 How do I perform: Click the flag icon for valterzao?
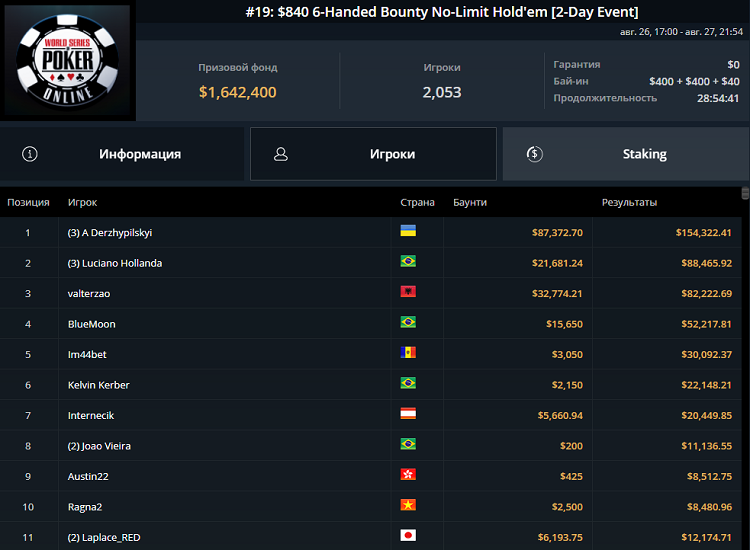(x=408, y=292)
